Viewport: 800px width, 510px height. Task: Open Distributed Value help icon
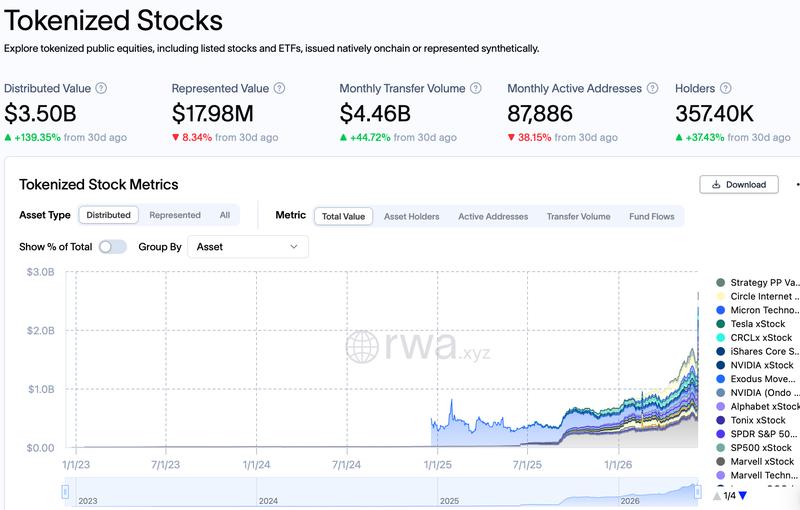(x=102, y=88)
